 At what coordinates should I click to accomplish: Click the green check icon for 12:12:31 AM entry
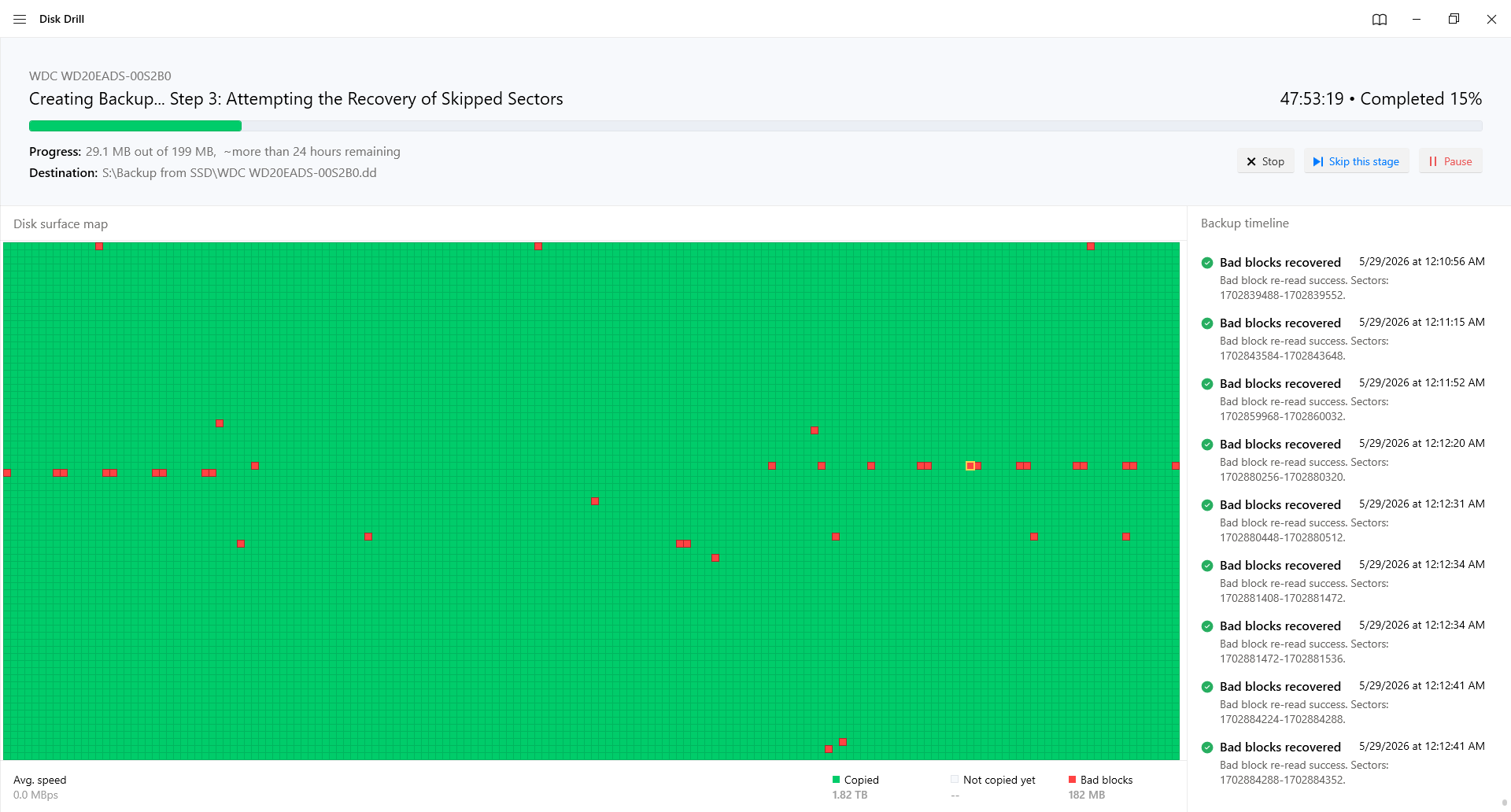[x=1207, y=505]
